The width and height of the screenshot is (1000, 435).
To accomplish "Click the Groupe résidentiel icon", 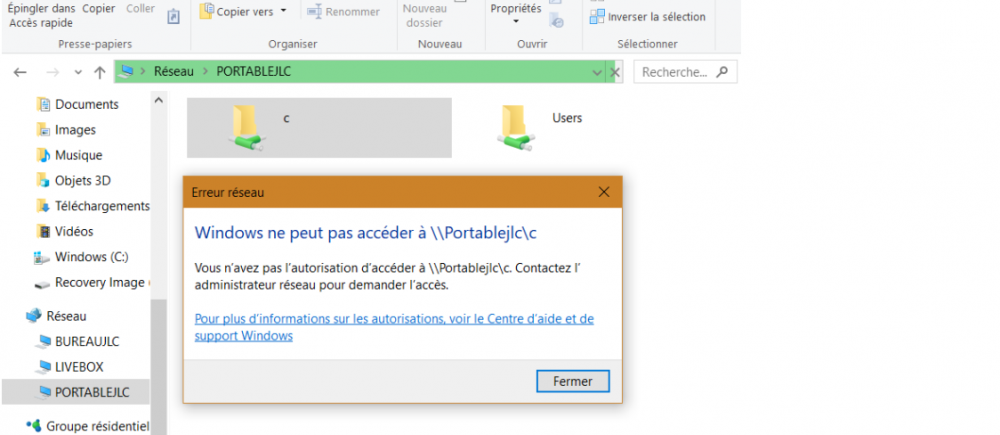I will coord(34,425).
